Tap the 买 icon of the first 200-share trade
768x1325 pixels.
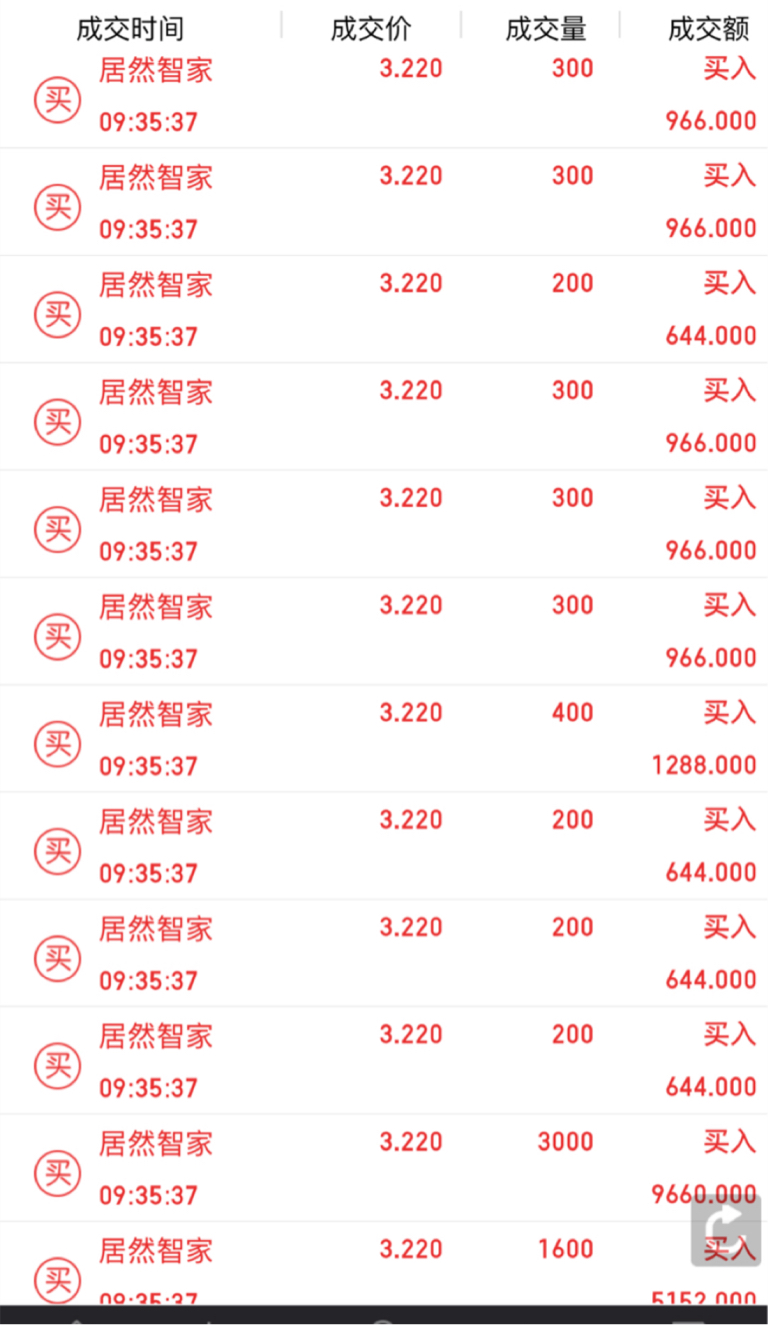57,315
